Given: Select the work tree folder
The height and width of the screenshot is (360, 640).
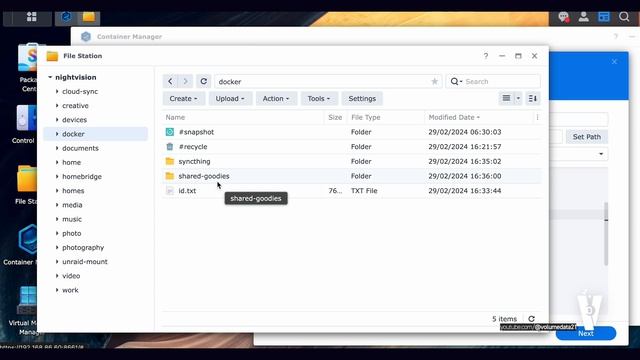Looking at the screenshot, I should [70, 290].
